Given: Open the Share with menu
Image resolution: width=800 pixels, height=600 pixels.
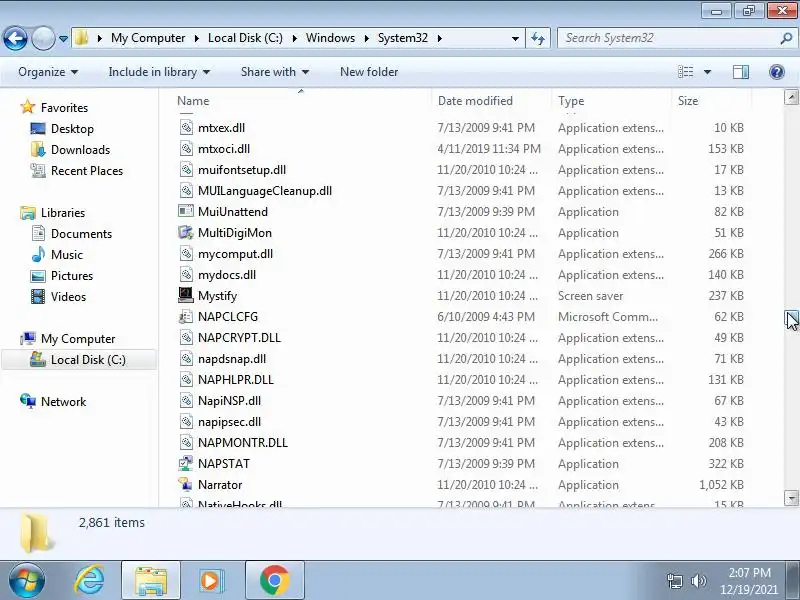Looking at the screenshot, I should coord(275,72).
